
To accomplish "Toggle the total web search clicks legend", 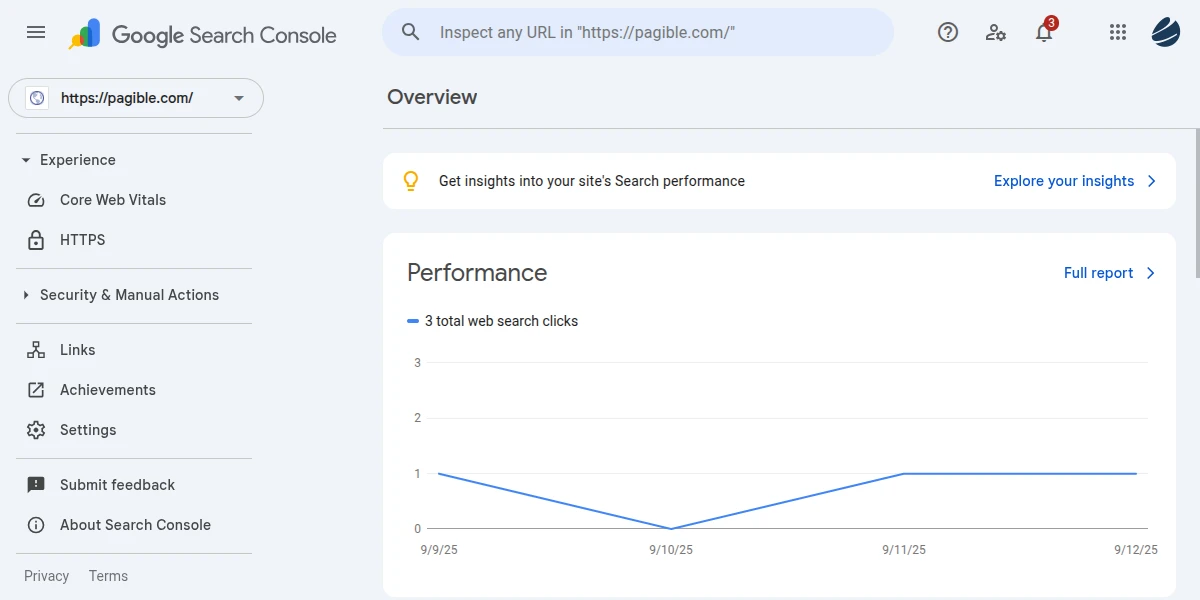I will click(x=493, y=321).
